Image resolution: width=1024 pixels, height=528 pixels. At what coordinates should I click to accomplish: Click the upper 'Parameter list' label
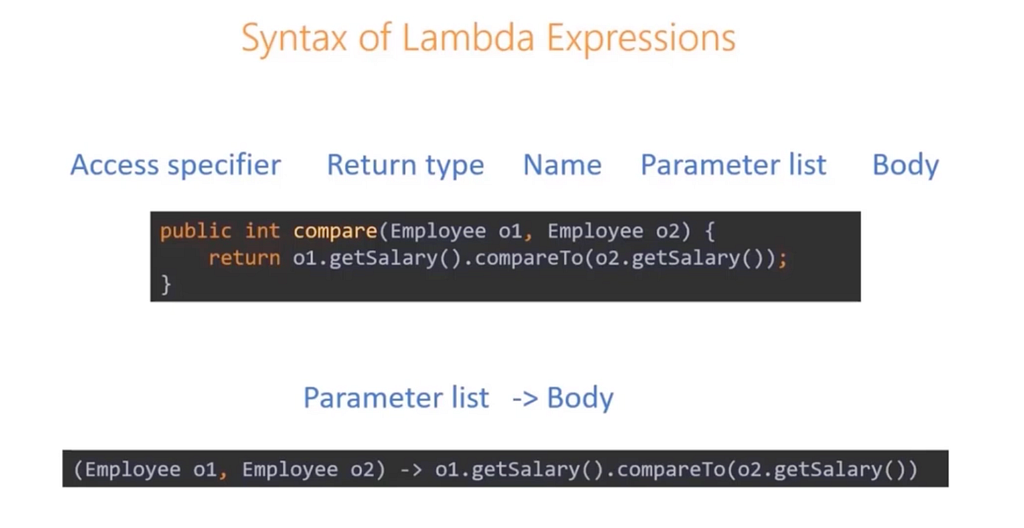pyautogui.click(x=733, y=165)
